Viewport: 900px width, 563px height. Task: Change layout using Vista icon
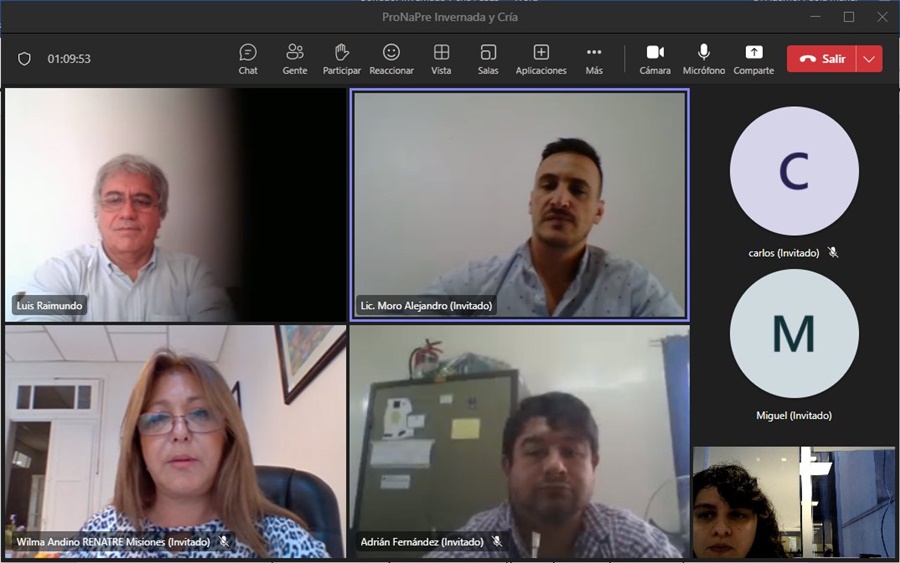pos(441,58)
